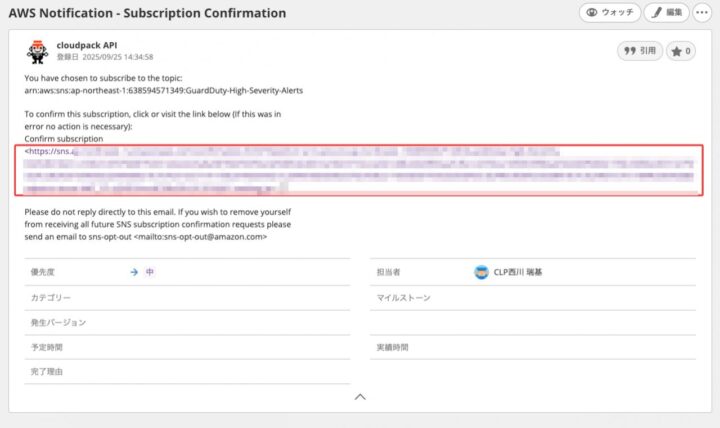The image size is (720, 428).
Task: Star this issue with the star button
Action: [x=681, y=51]
